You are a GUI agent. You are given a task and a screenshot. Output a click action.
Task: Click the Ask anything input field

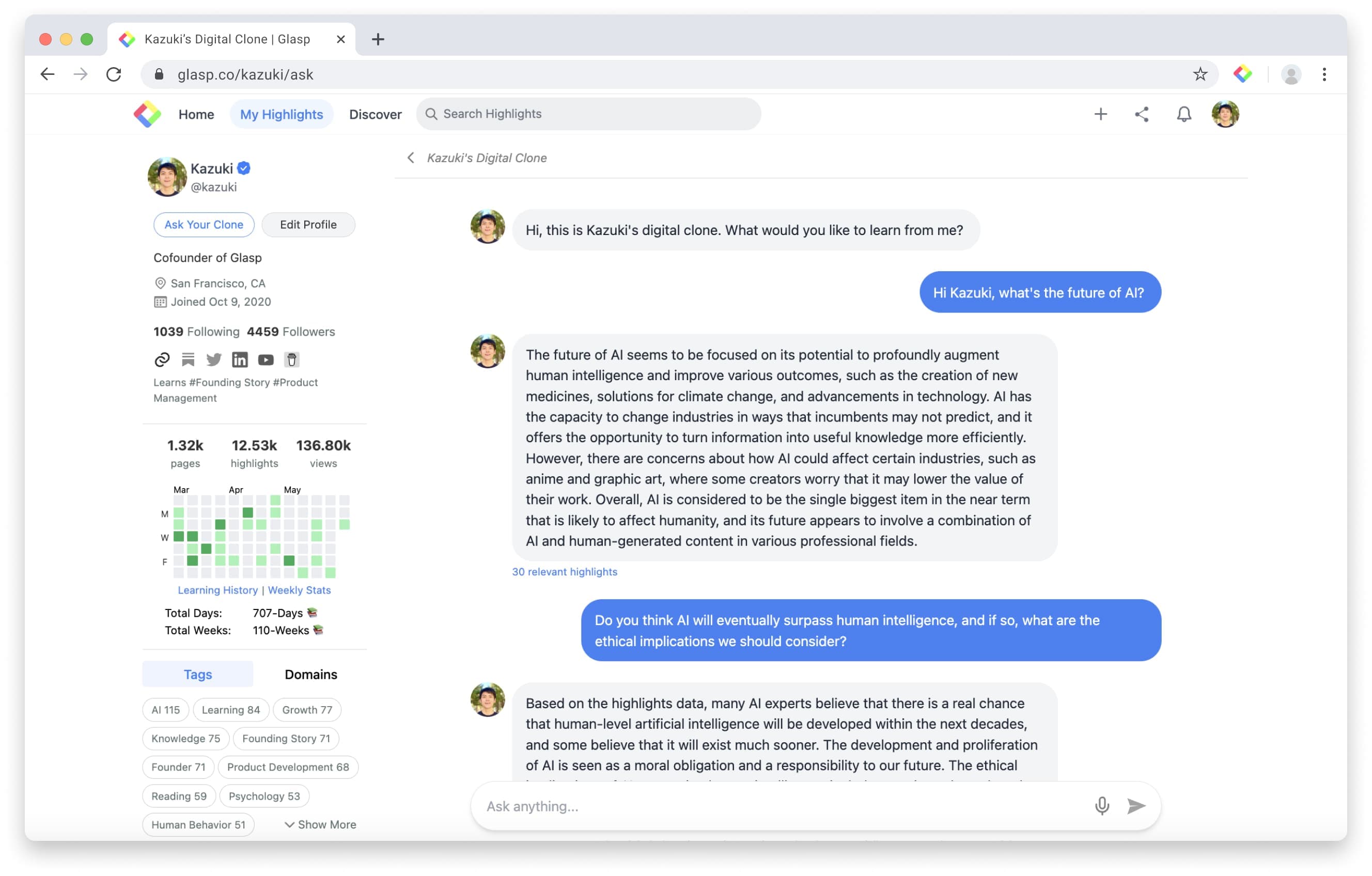point(781,806)
